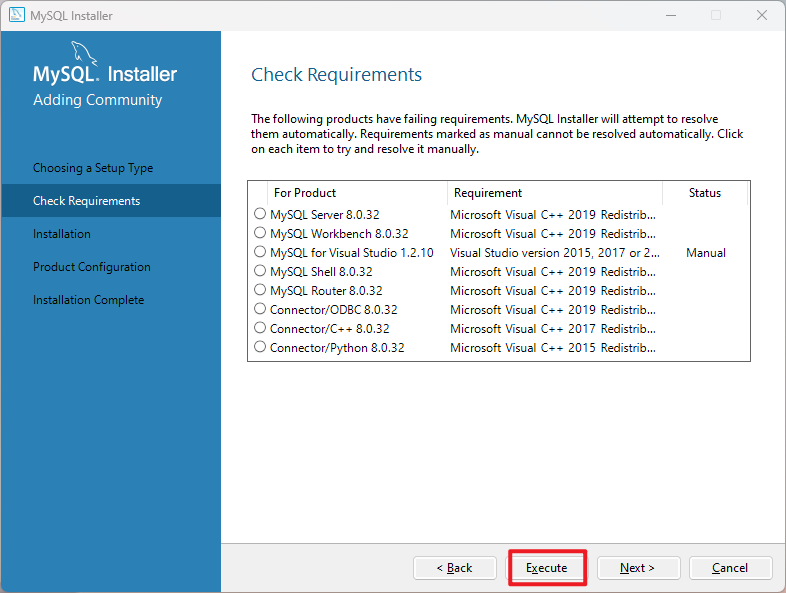786x593 pixels.
Task: Select the MySQL Shell 8.0.32 radio button
Action: click(x=260, y=271)
